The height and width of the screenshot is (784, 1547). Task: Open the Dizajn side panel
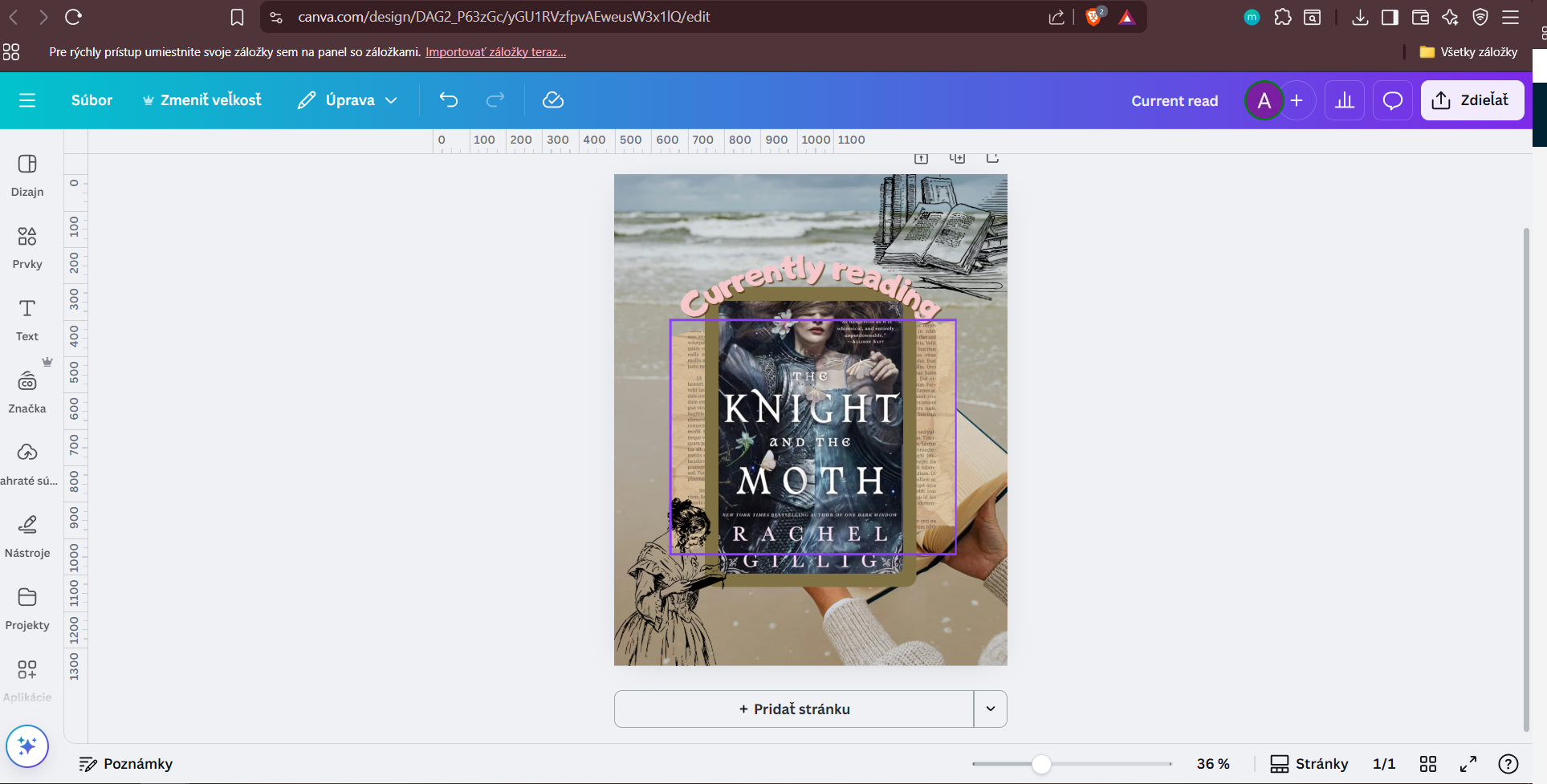(x=27, y=176)
